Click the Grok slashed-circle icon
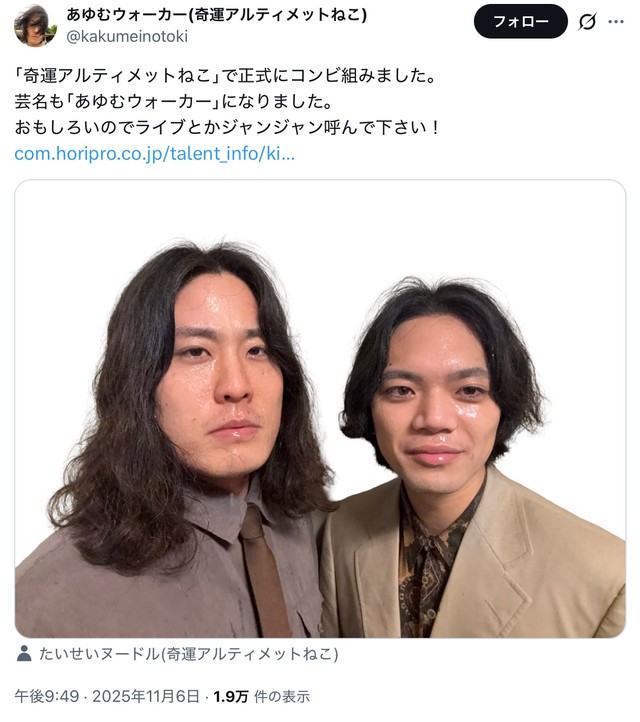Image resolution: width=640 pixels, height=722 pixels. coord(588,22)
